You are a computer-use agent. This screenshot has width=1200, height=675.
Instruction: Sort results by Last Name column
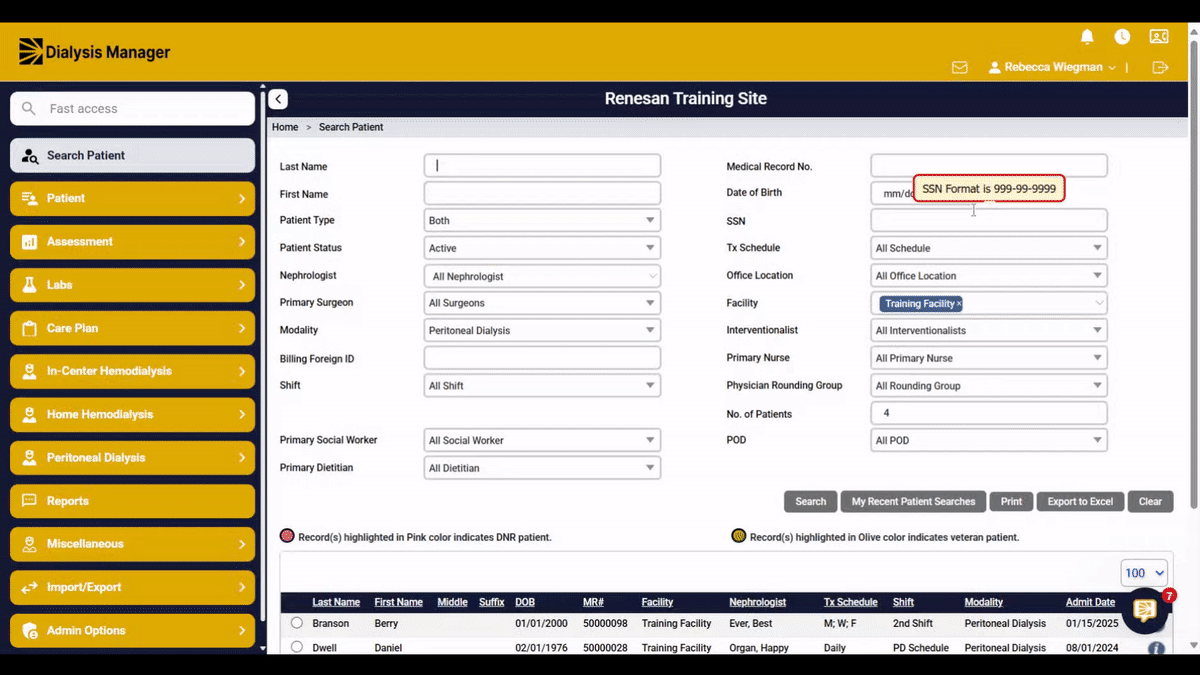pos(336,602)
